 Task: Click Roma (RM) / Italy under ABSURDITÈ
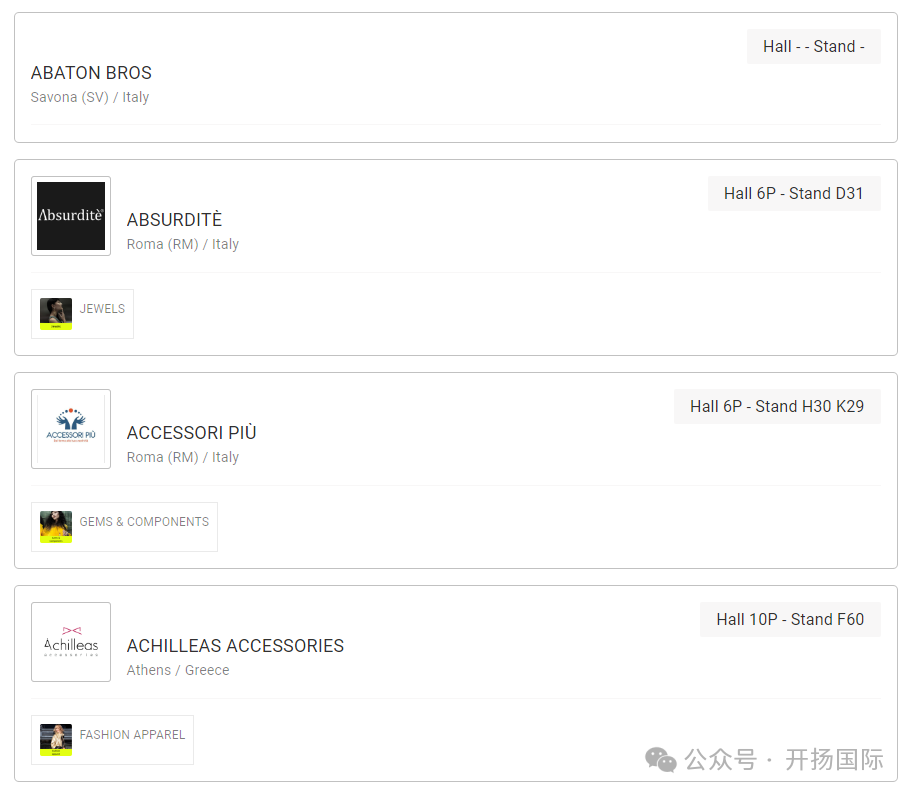tap(183, 244)
